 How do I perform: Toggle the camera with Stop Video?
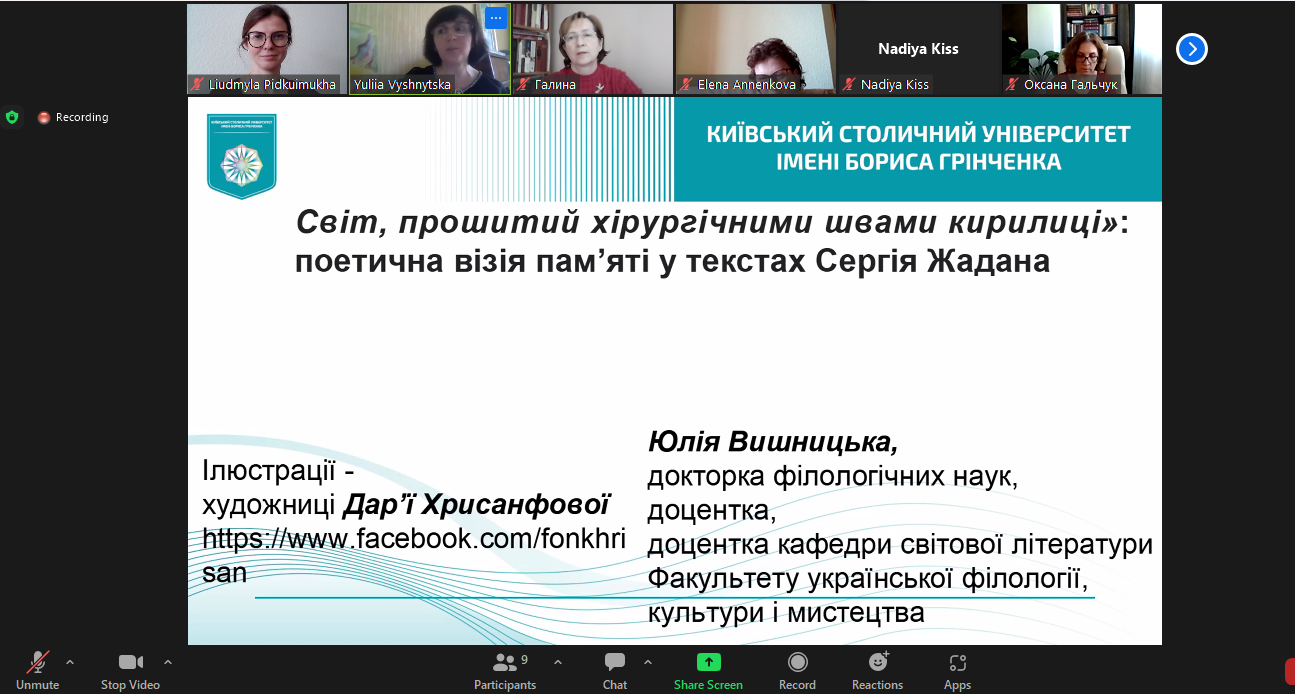tap(130, 669)
